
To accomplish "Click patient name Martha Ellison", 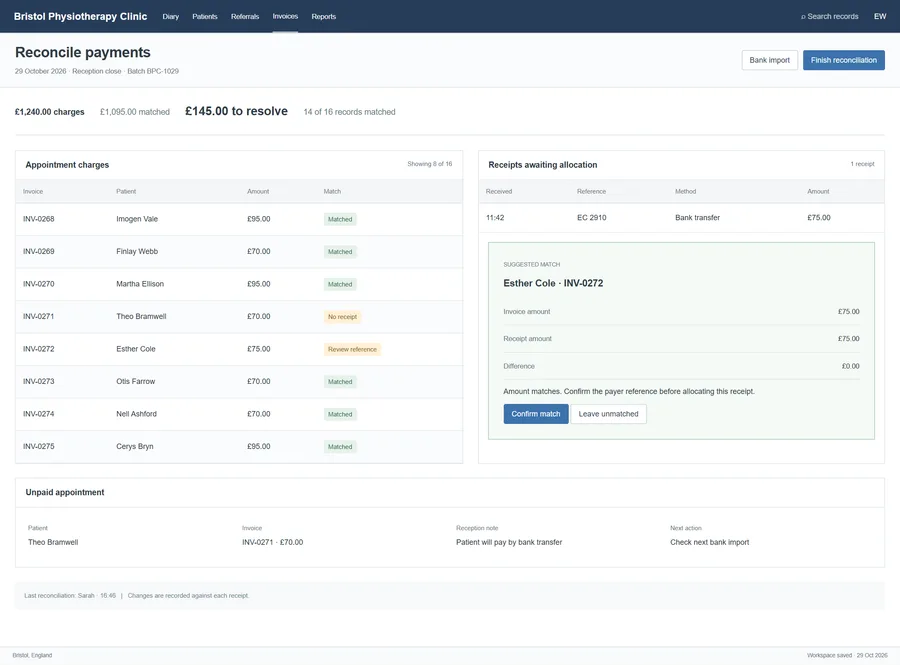I will click(x=139, y=284).
